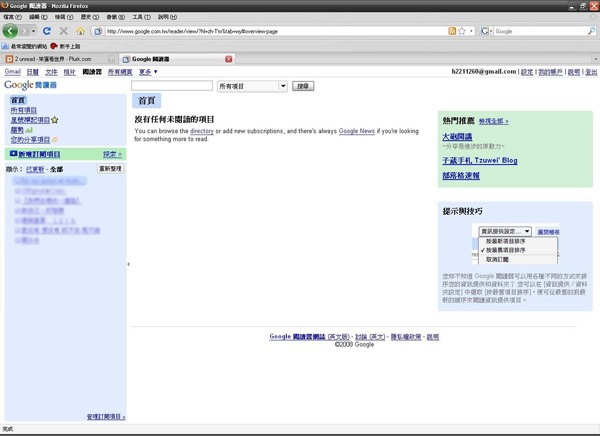Open the 部落格速報 recommended feed
Screen dimensions: 600x436
(x=461, y=175)
